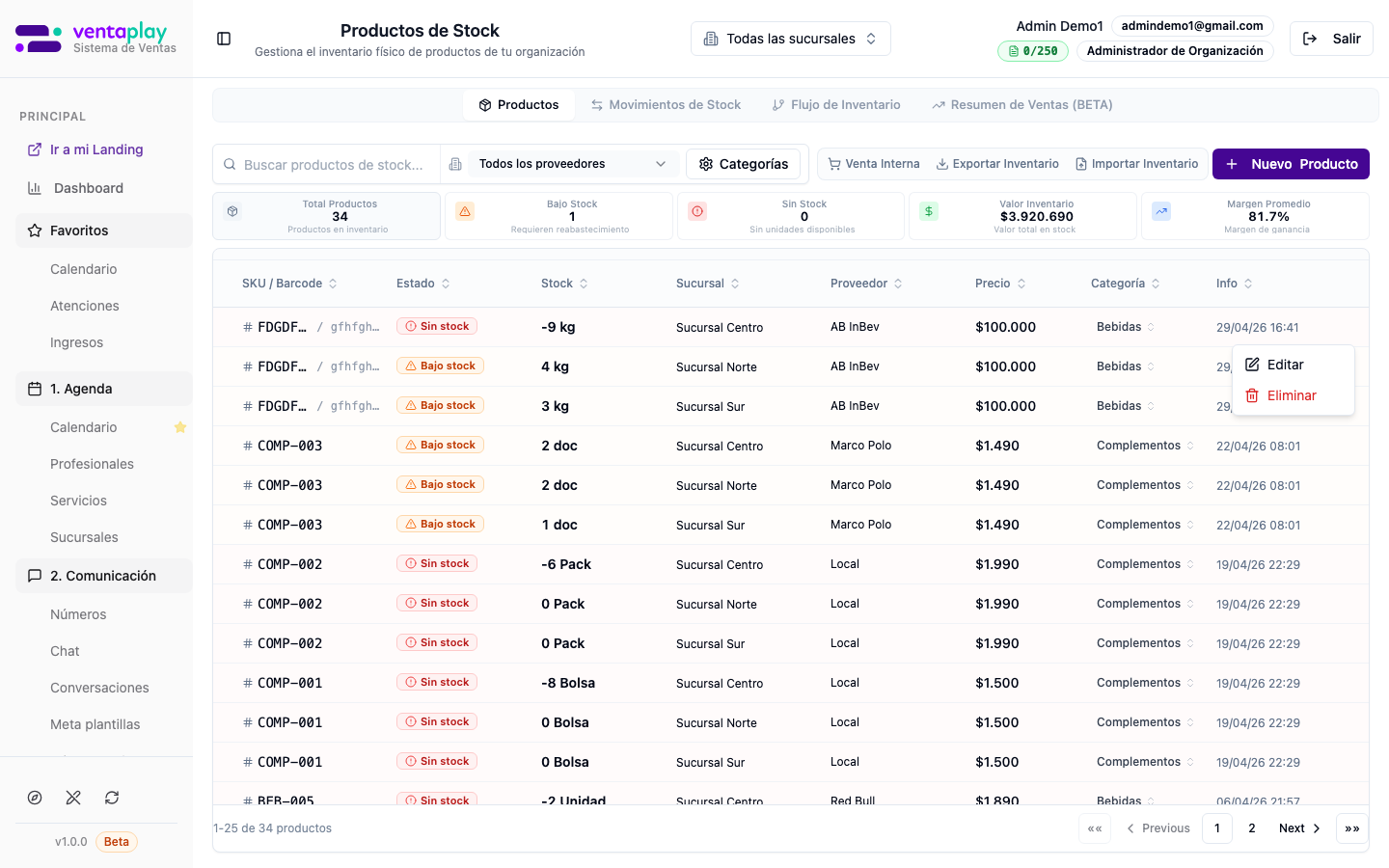Go to the first page of results
1389x868 pixels.
pos(1095,828)
